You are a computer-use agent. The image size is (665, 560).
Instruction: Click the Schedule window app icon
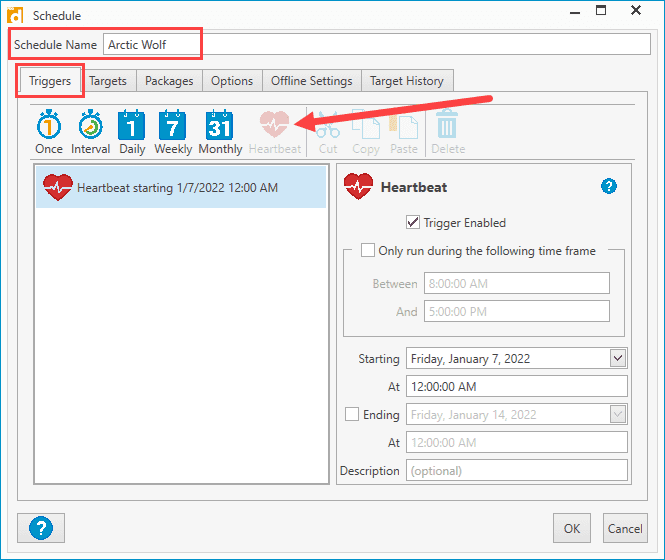point(15,15)
